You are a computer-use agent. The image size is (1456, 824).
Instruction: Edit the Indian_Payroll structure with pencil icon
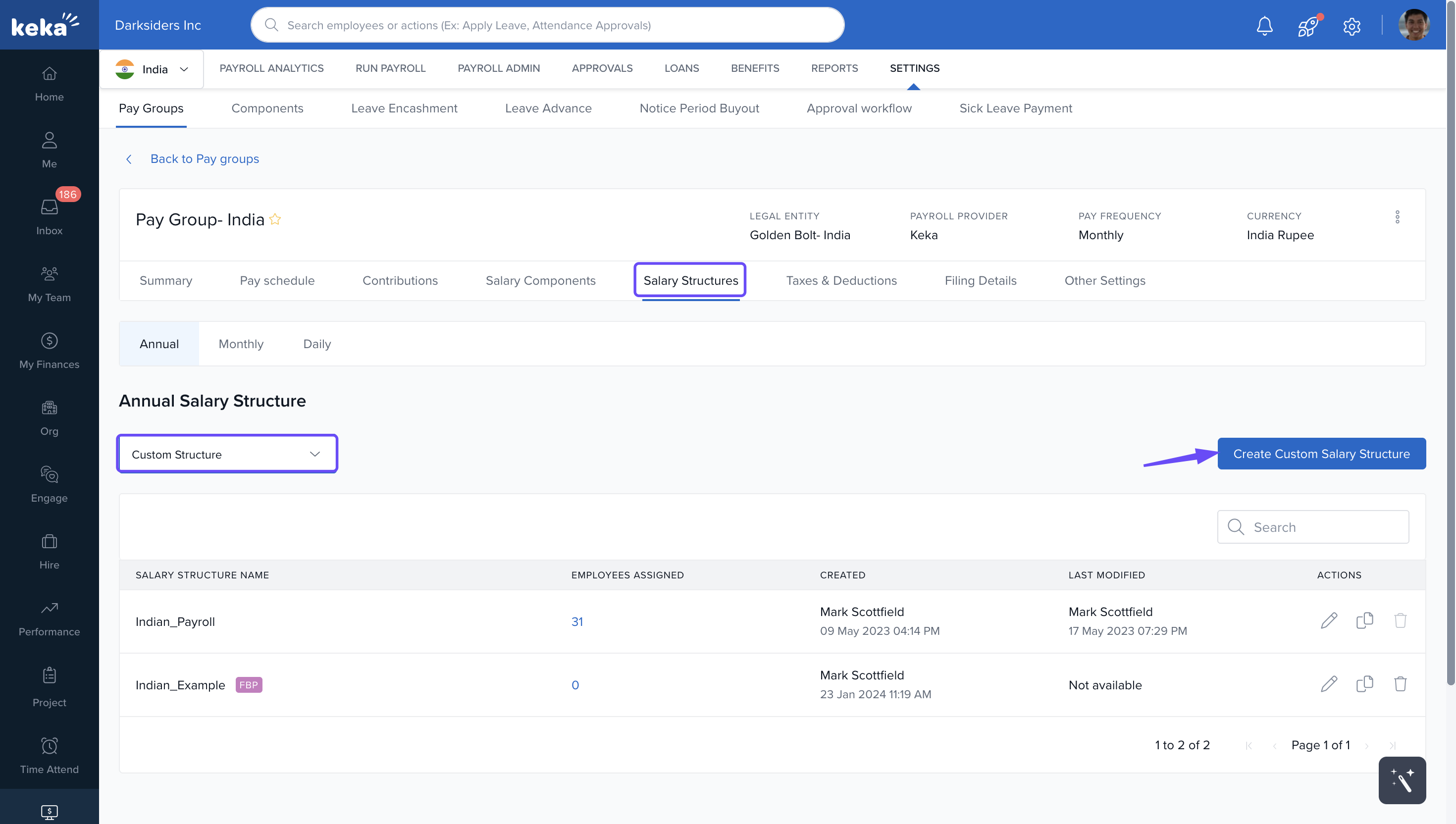[x=1329, y=621]
